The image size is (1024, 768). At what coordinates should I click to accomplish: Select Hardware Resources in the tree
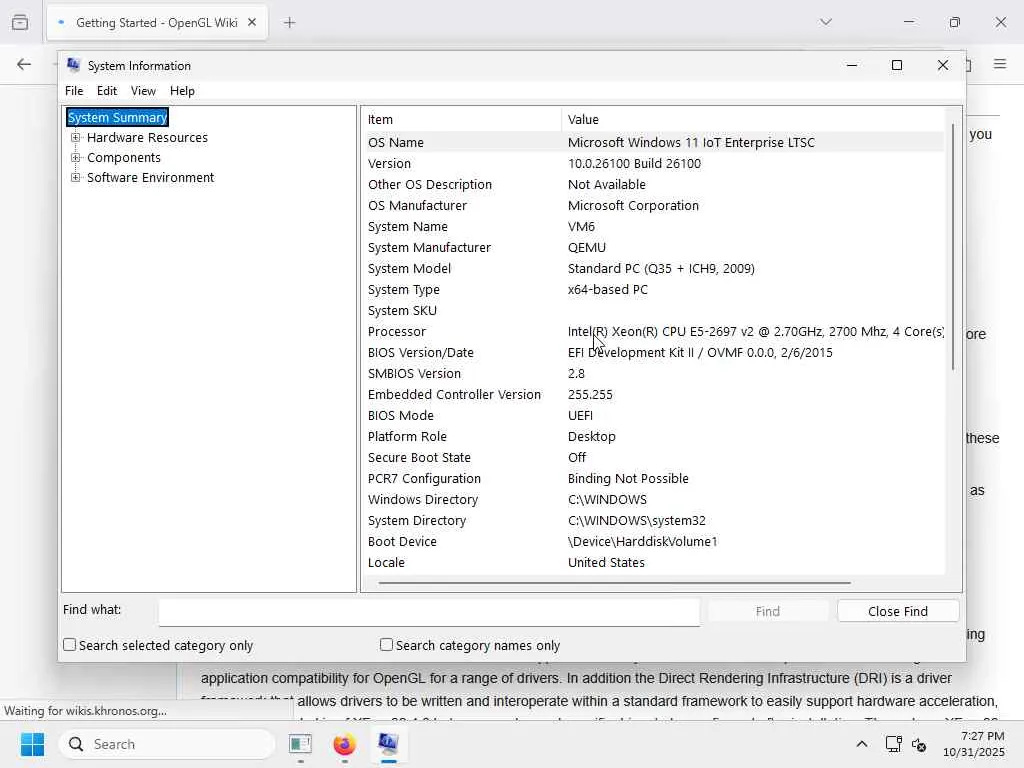point(148,138)
